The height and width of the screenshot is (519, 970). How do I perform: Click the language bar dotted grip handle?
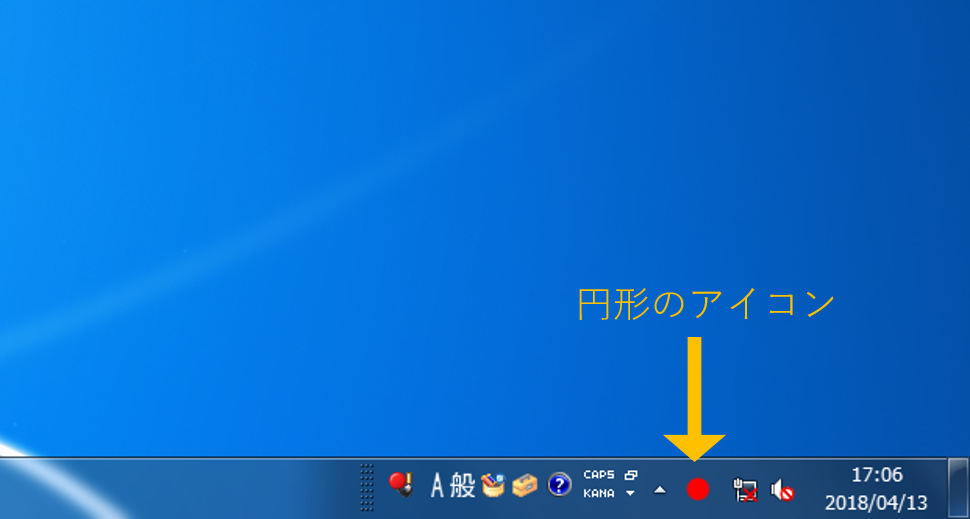click(367, 487)
